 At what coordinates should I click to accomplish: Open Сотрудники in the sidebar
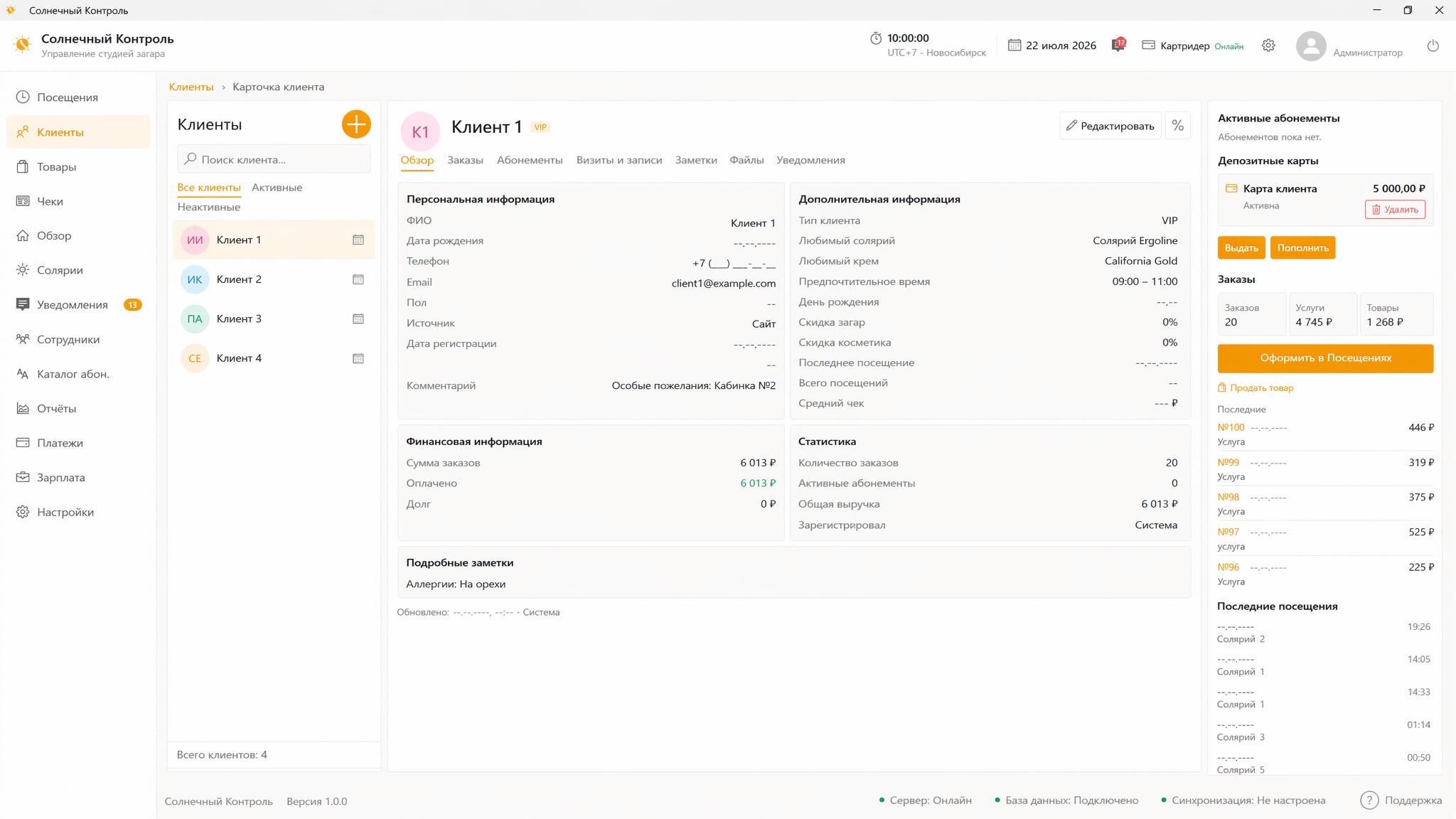[78, 339]
